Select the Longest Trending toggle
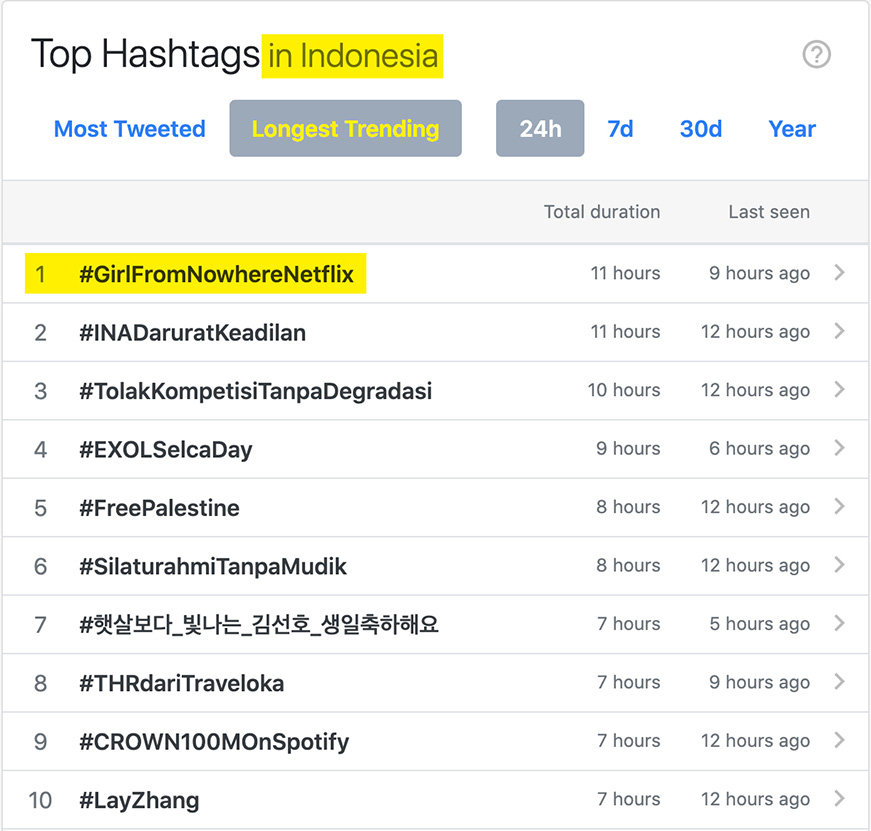 point(345,129)
